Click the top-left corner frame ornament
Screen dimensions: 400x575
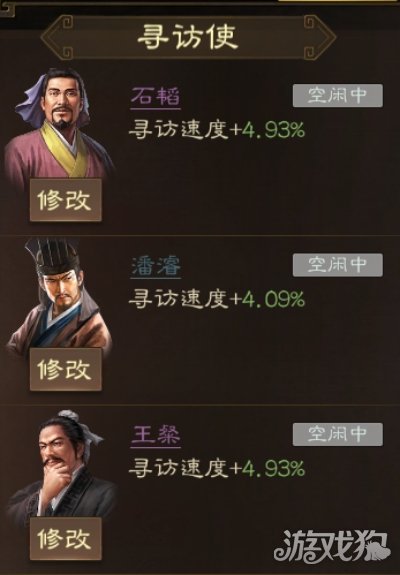(8, 9)
